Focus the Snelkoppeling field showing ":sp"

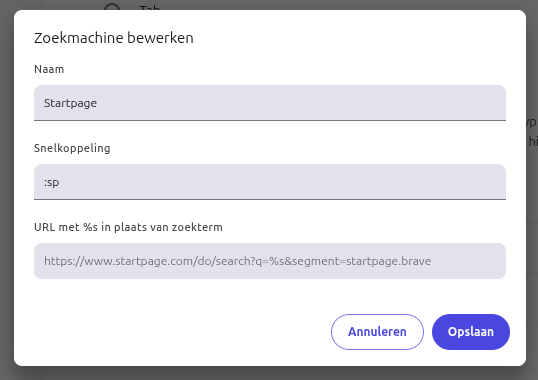click(x=270, y=182)
